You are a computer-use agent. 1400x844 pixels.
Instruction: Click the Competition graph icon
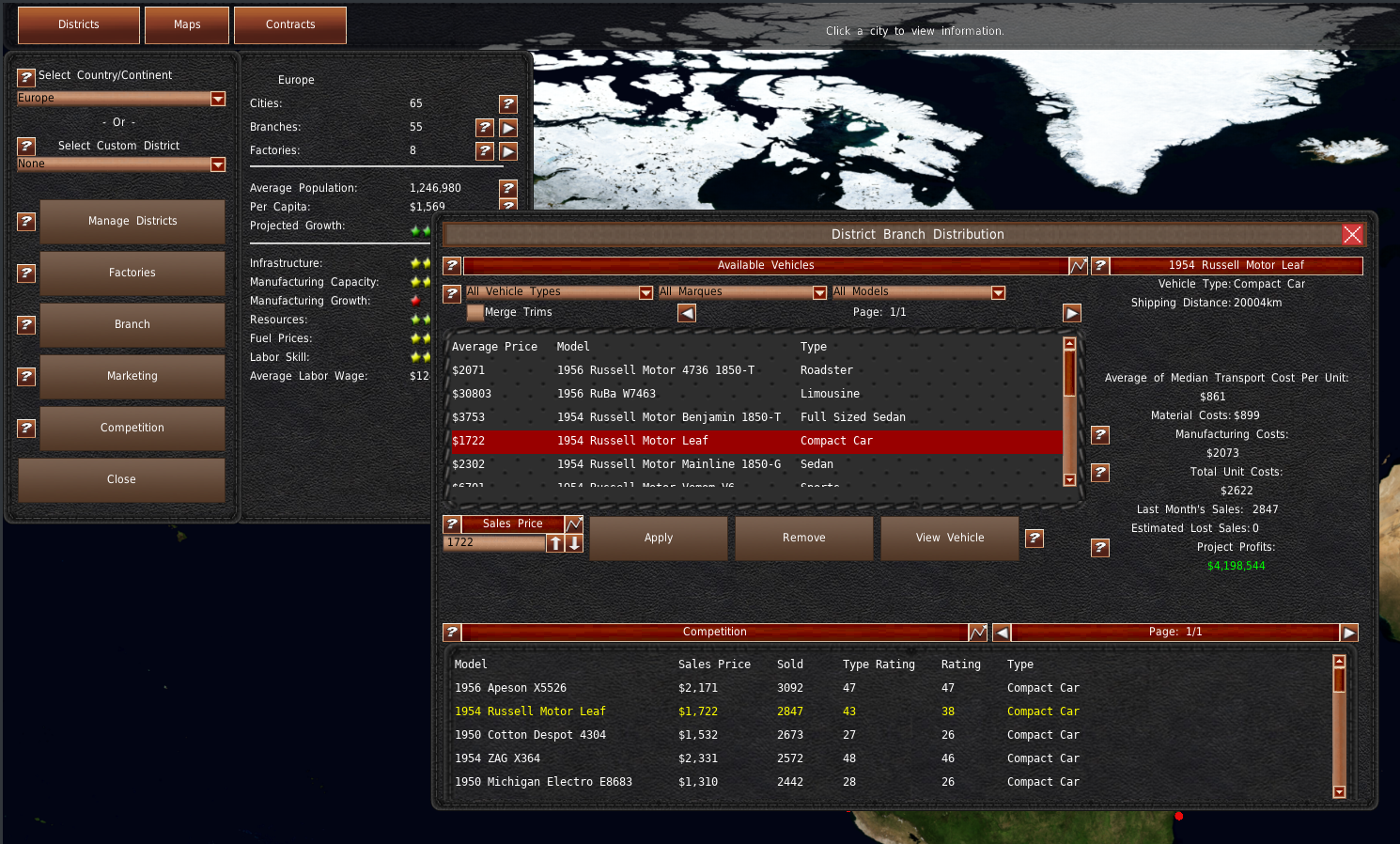pos(978,633)
